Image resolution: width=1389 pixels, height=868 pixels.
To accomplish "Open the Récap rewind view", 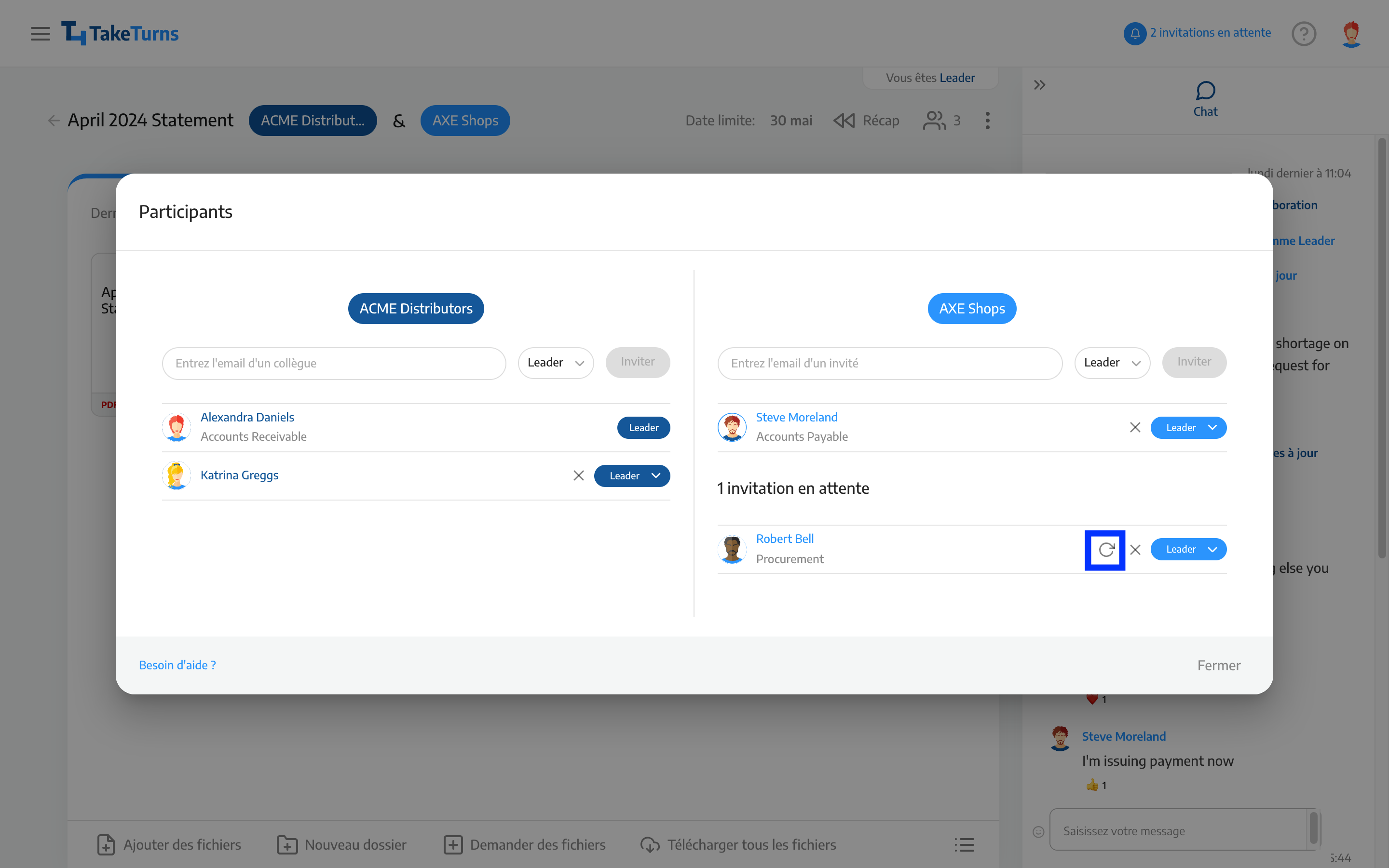I will [x=866, y=121].
